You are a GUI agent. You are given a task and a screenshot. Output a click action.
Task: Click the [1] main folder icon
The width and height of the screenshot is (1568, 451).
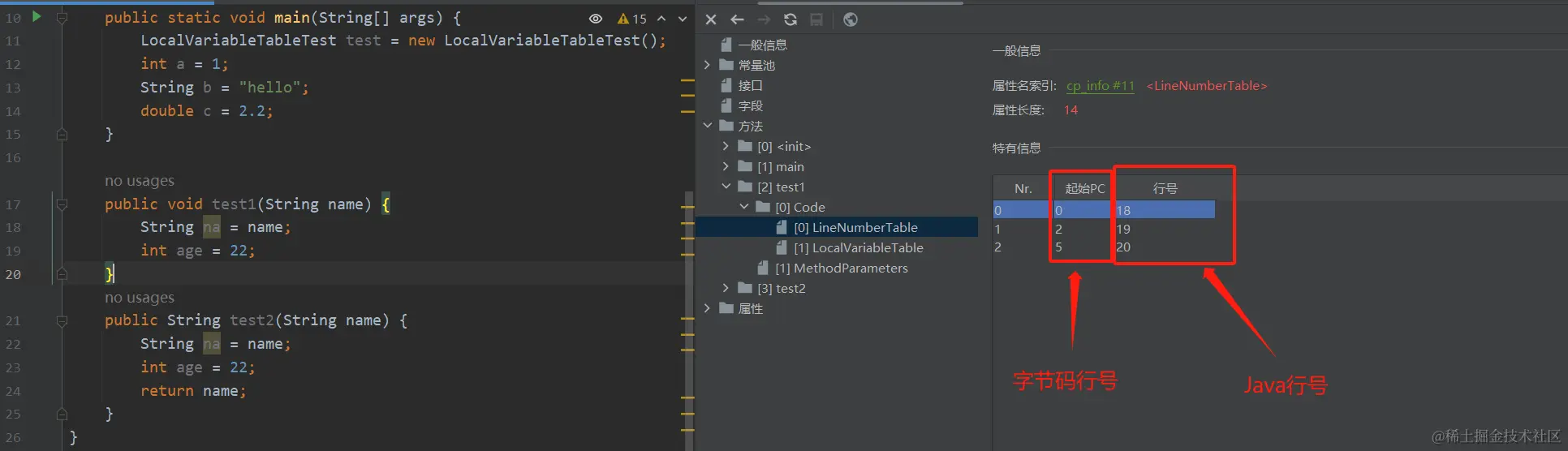click(745, 166)
